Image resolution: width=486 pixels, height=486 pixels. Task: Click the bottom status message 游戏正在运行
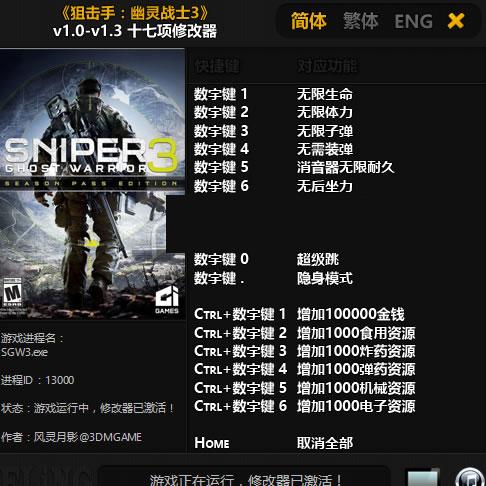pos(245,481)
